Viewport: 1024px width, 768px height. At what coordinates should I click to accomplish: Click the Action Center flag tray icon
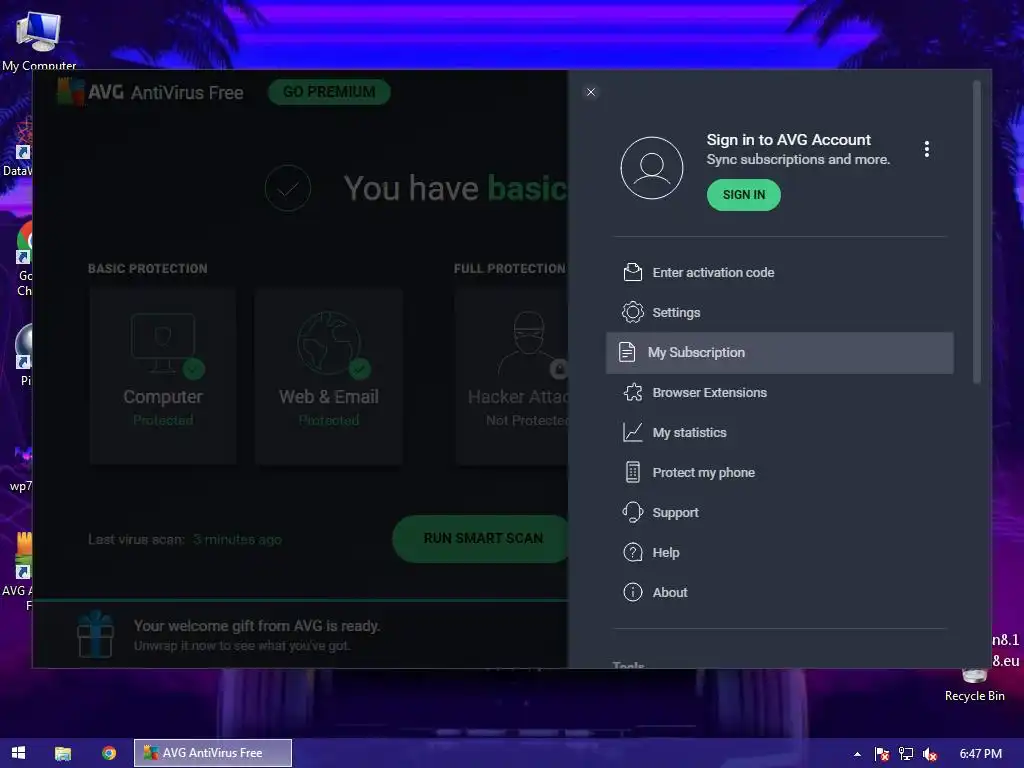(x=882, y=754)
